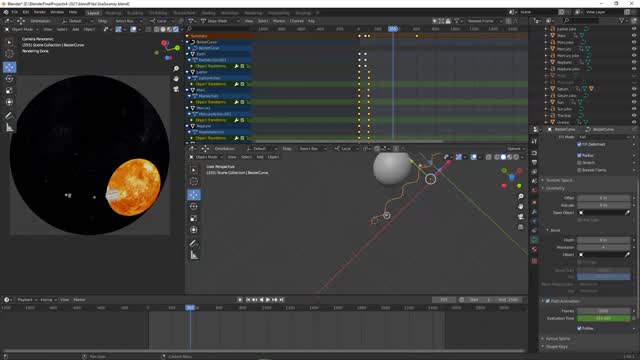The height and width of the screenshot is (360, 640).
Task: Hide Uranus via outliner eye icon
Action: click(633, 122)
